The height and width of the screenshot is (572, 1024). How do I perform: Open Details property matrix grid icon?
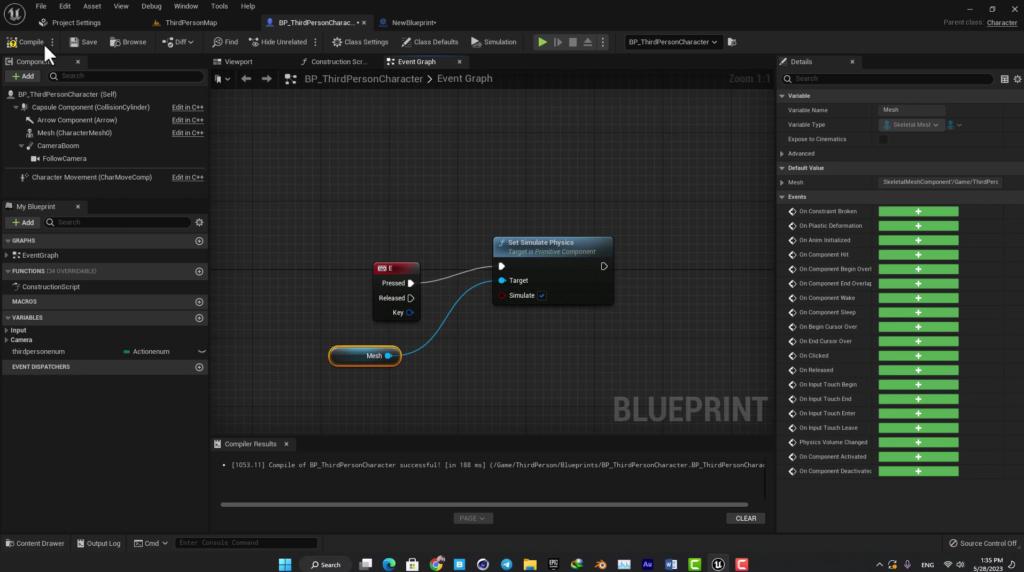(x=1004, y=79)
